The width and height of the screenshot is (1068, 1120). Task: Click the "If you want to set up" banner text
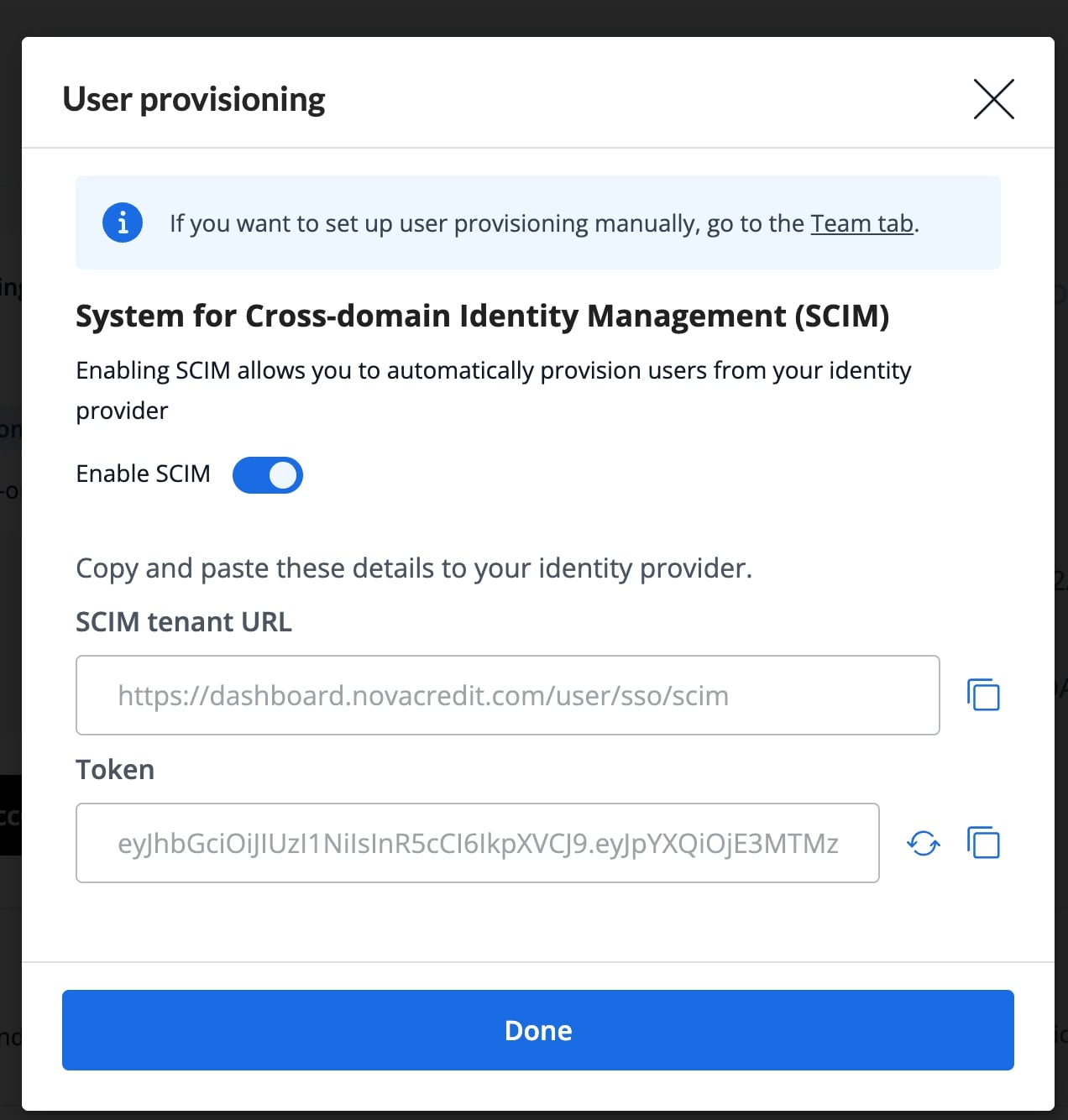(x=487, y=223)
